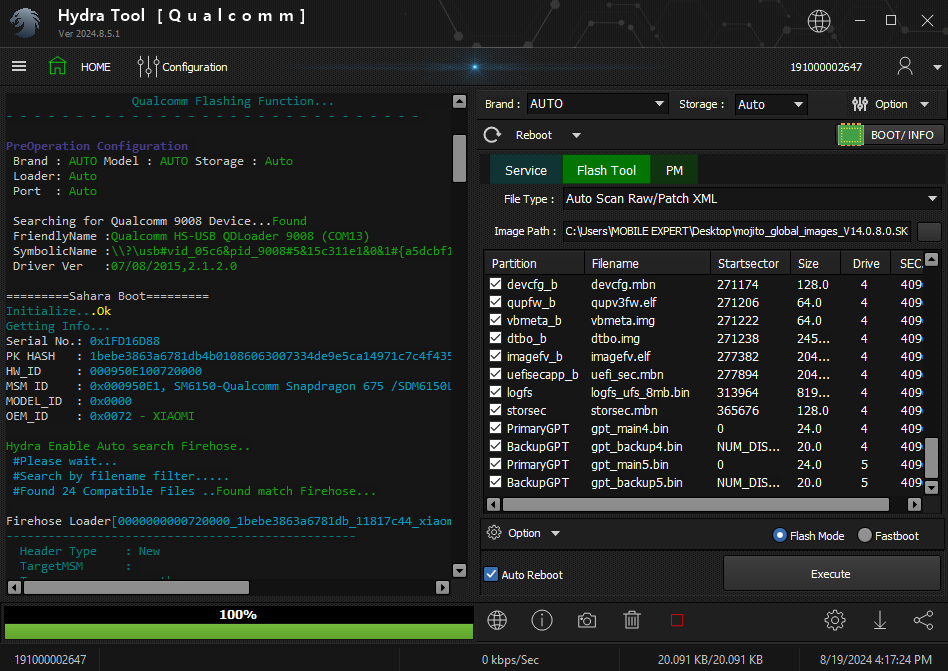Expand the account dropdown arrow

[x=937, y=67]
